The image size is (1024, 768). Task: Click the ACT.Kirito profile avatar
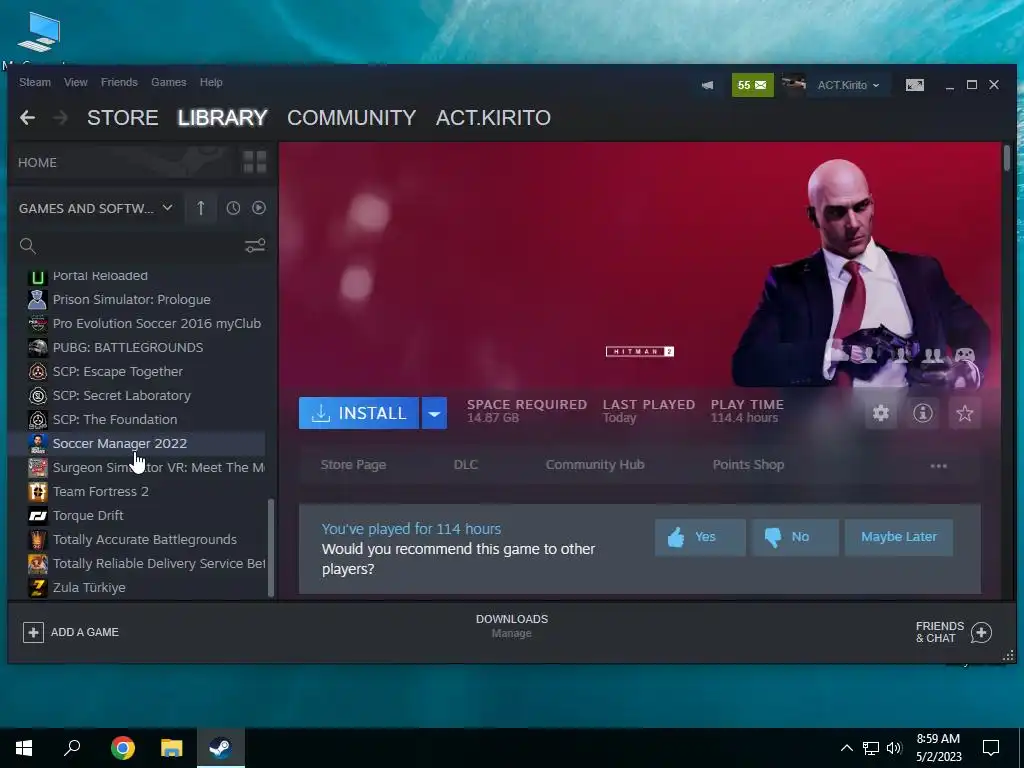(793, 85)
